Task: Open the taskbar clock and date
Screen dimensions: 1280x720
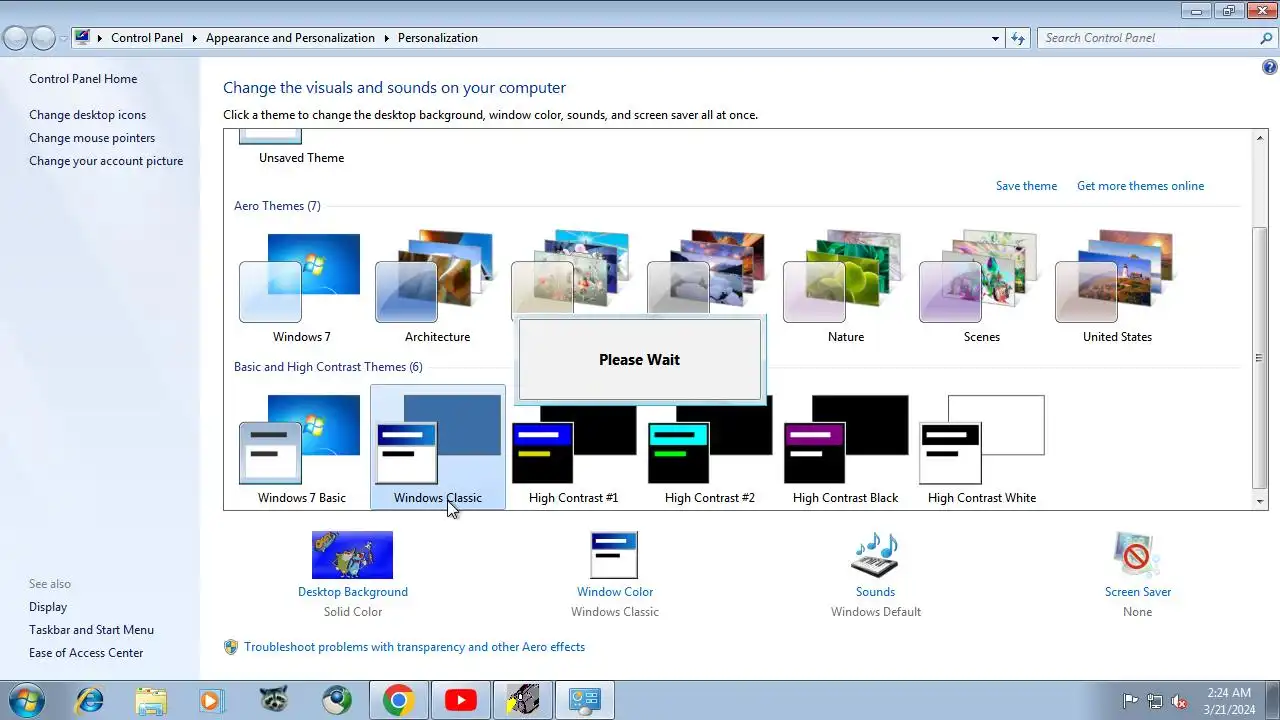Action: [1228, 700]
